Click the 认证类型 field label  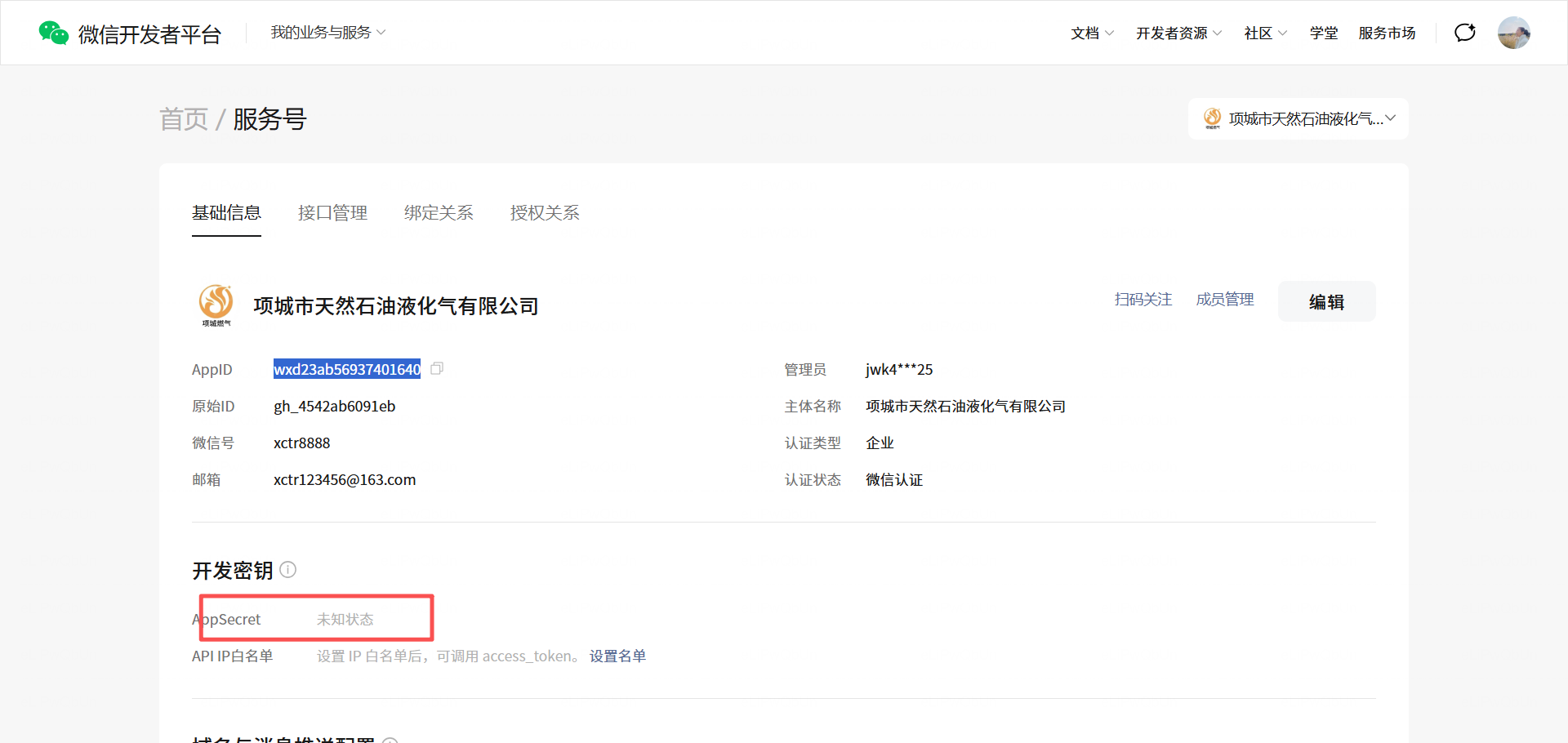813,443
